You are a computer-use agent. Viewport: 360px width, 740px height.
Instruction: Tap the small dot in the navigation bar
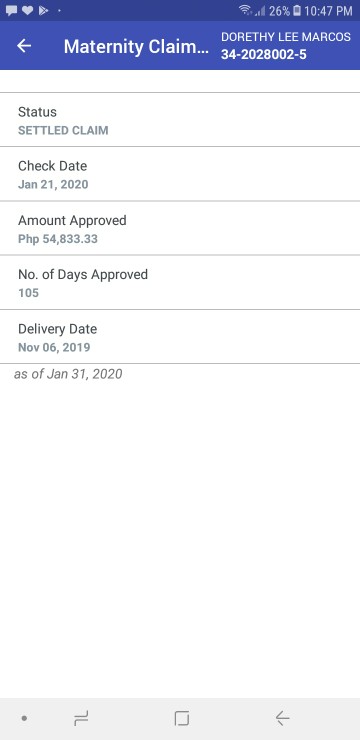point(24,719)
